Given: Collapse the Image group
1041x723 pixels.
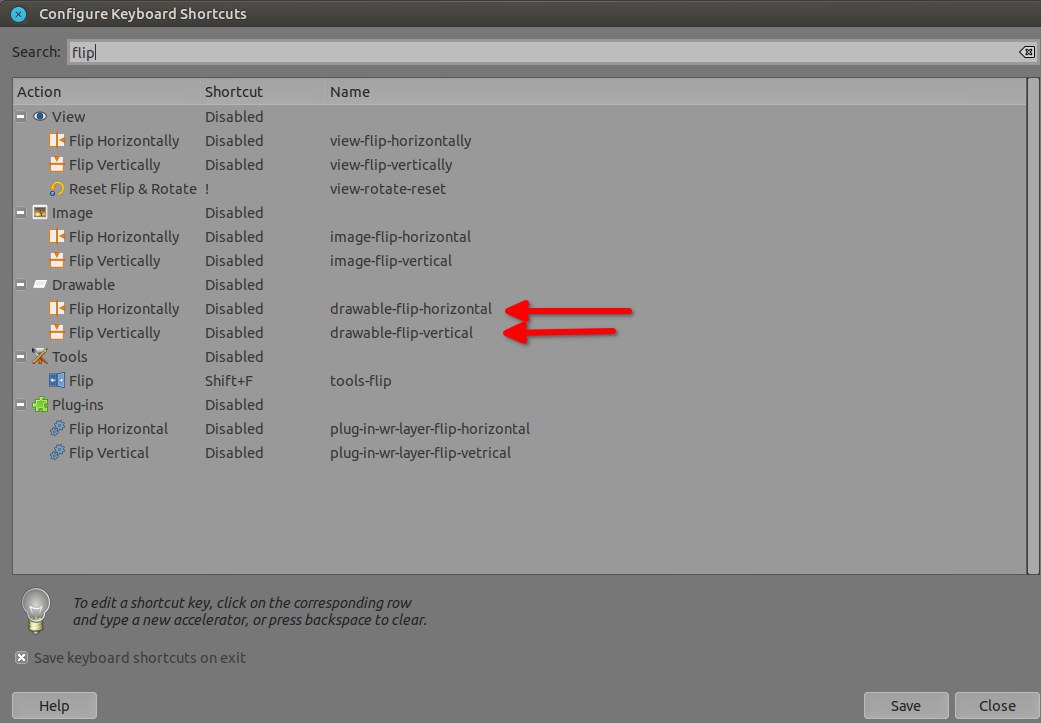Looking at the screenshot, I should click(x=21, y=212).
